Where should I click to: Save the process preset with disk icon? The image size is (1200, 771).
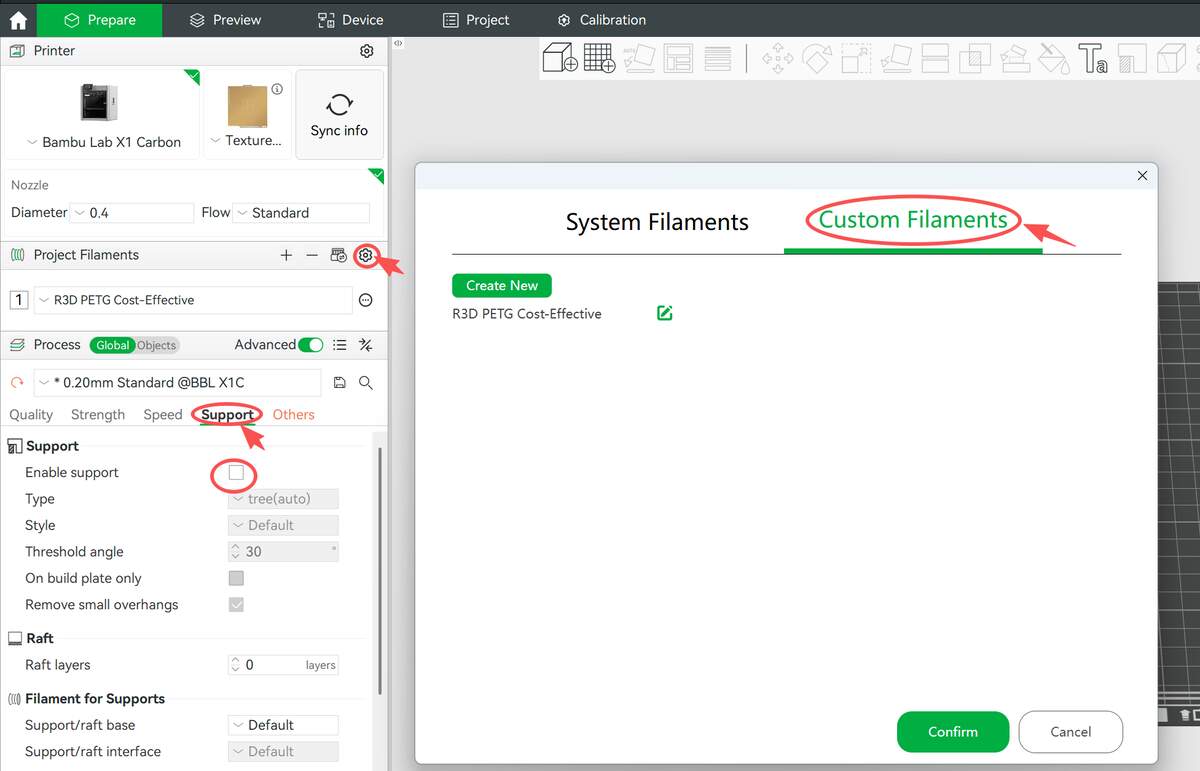(x=340, y=383)
